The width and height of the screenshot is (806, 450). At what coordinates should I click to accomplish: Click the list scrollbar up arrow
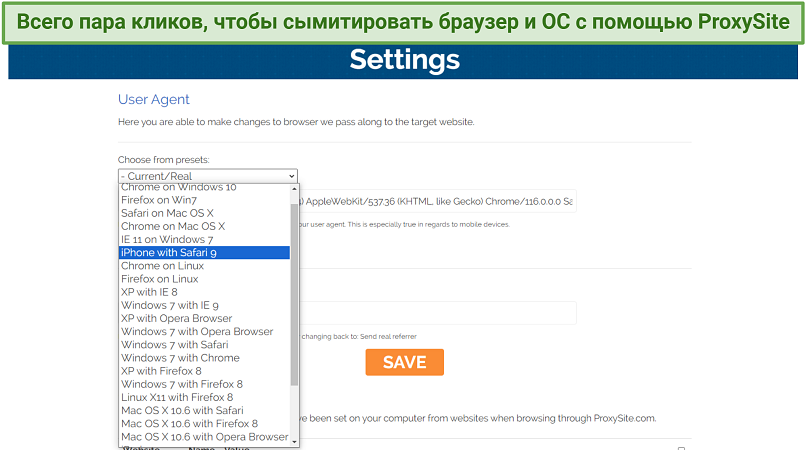point(295,189)
